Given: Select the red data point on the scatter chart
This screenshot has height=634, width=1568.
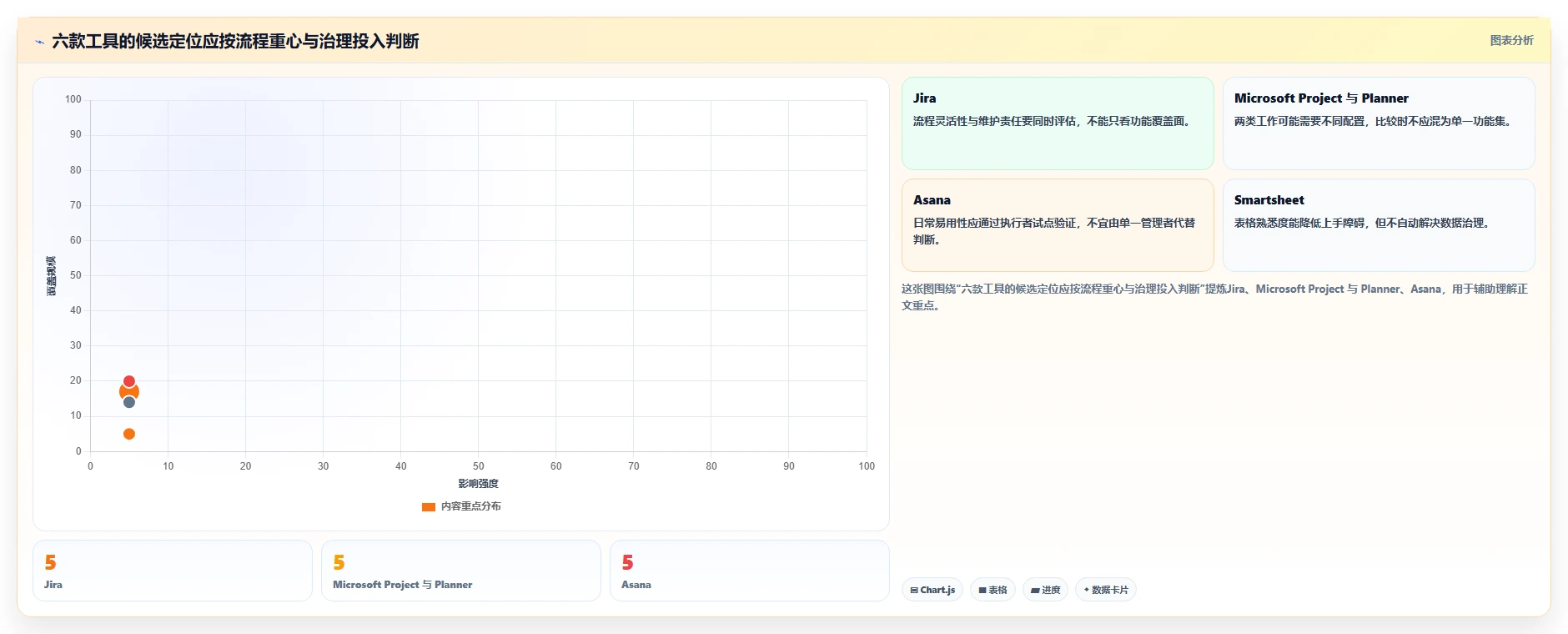Looking at the screenshot, I should pyautogui.click(x=129, y=381).
